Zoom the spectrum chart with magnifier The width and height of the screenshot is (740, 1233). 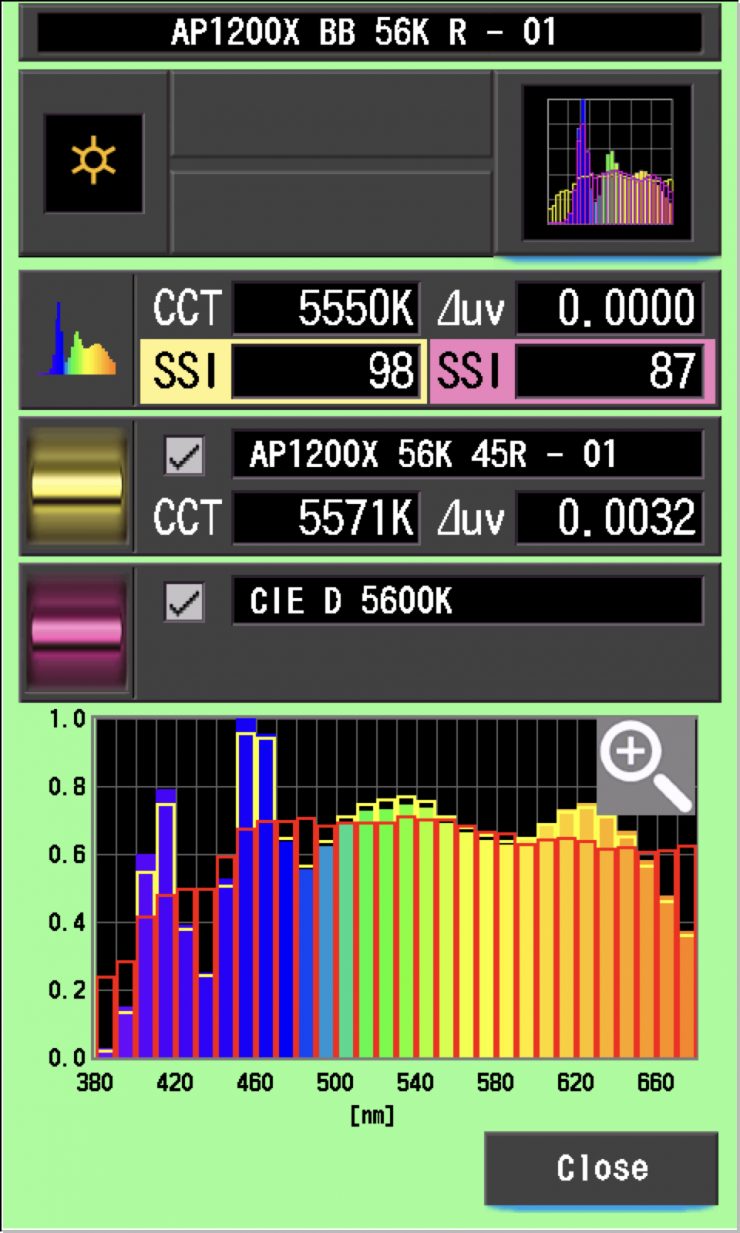[645, 765]
